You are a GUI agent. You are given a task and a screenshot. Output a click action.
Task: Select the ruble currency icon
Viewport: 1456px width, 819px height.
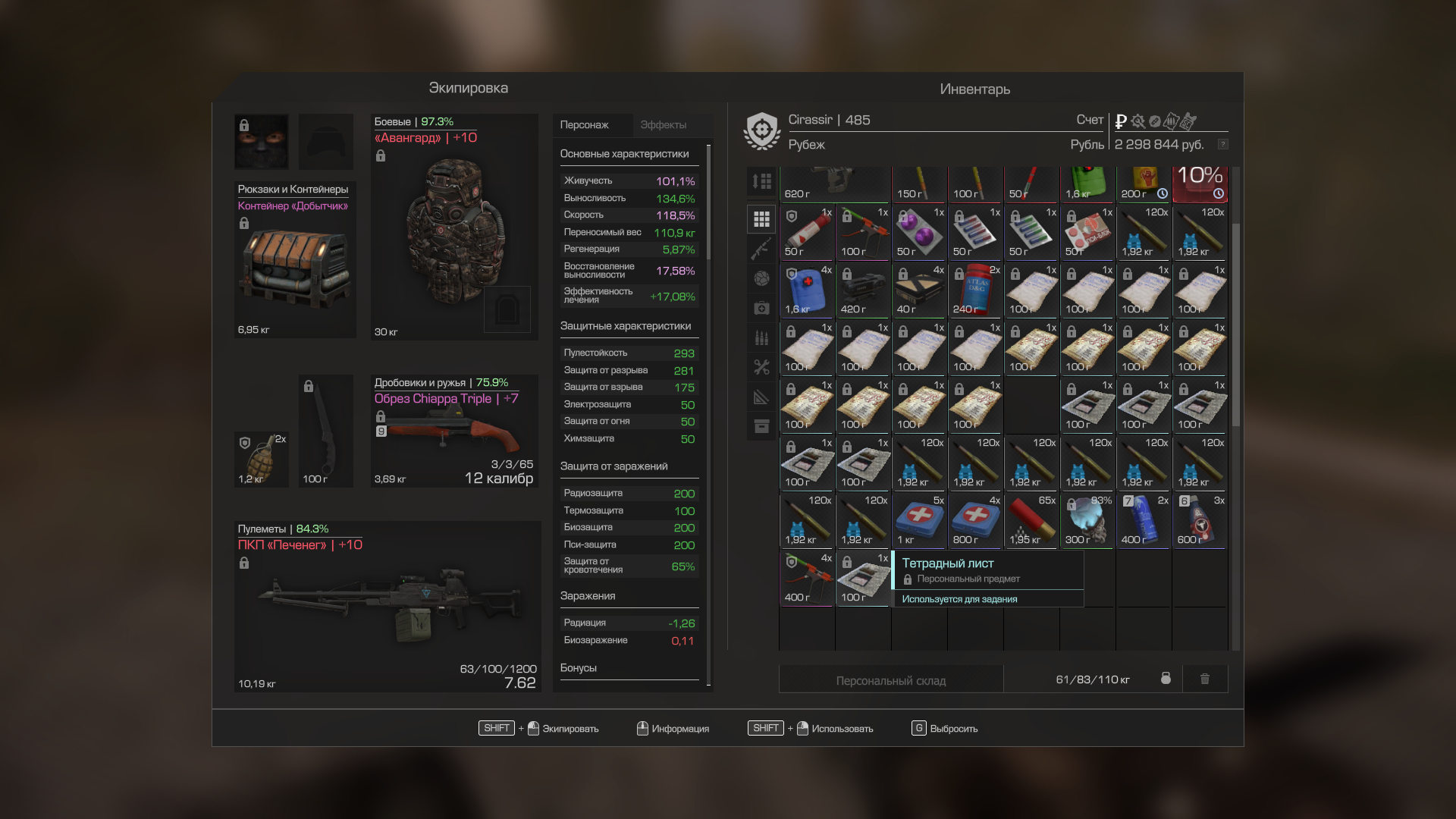[1121, 121]
